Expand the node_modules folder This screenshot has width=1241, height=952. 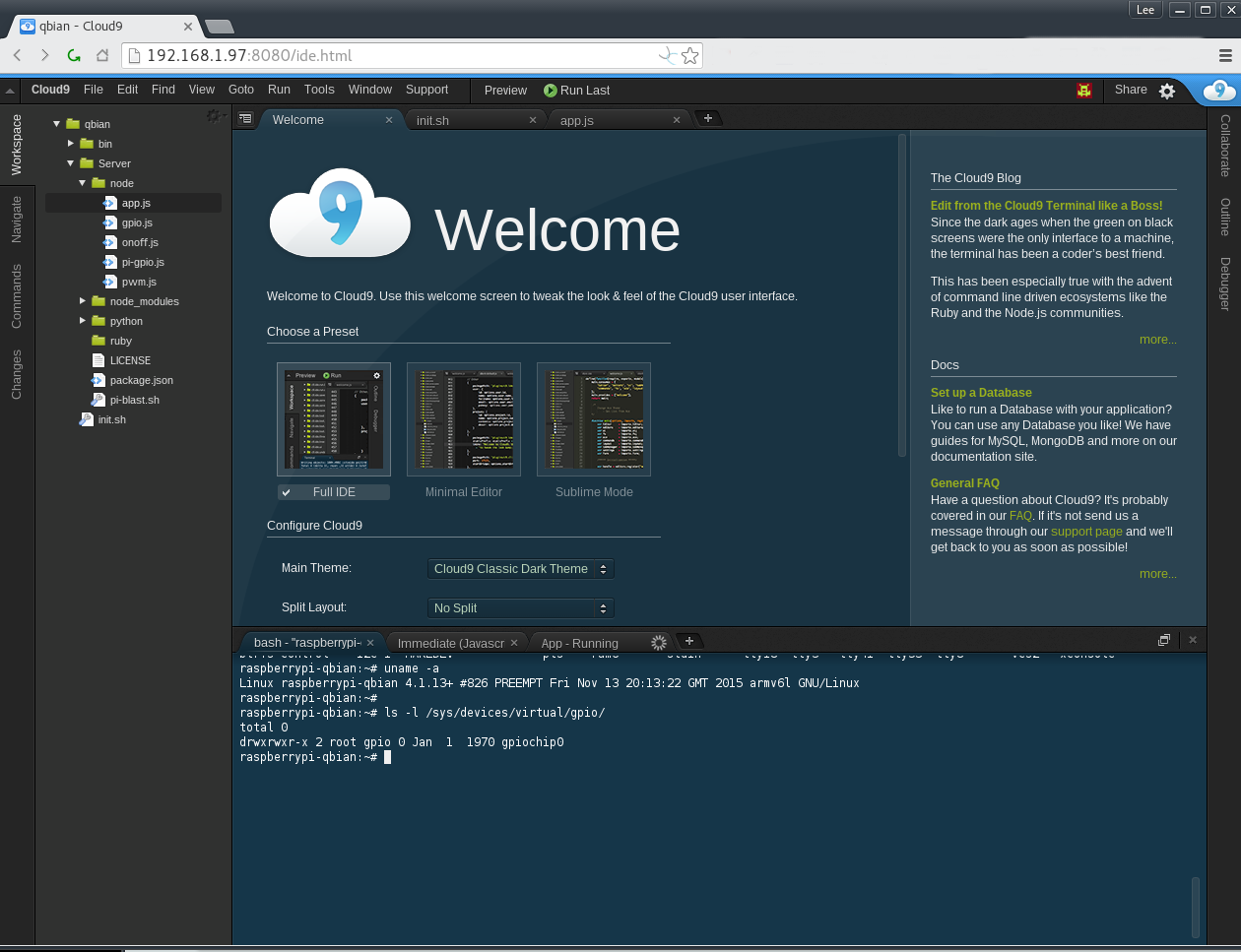coord(83,301)
